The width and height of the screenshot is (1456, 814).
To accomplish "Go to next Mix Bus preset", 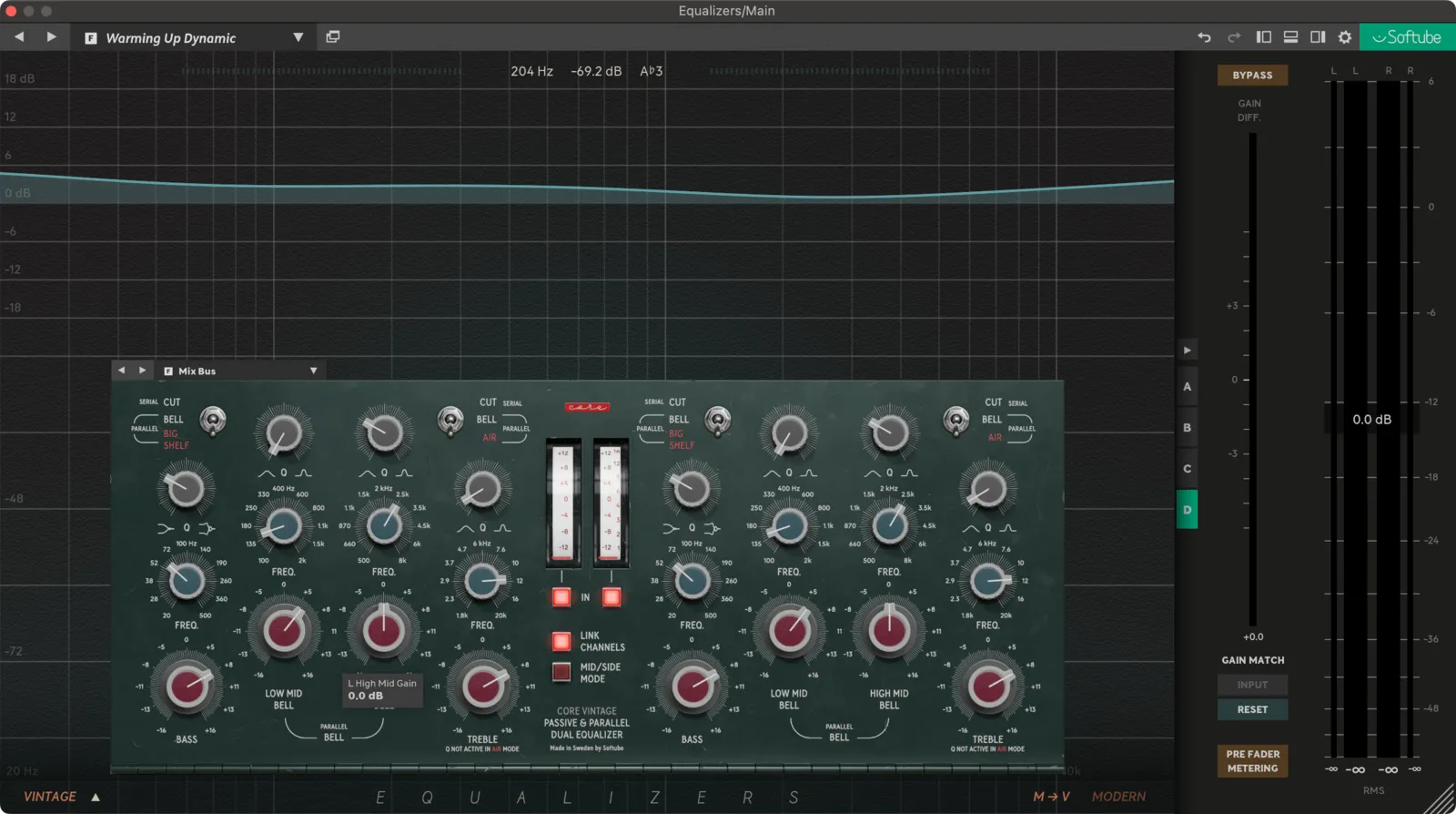I will point(142,371).
